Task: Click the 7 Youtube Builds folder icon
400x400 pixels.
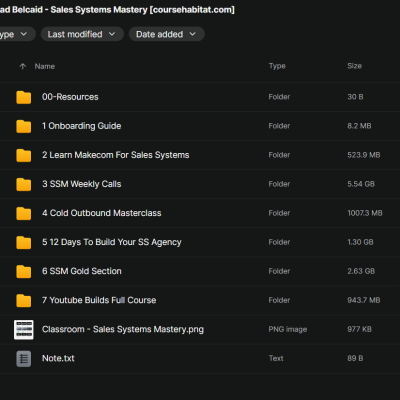Action: click(24, 300)
